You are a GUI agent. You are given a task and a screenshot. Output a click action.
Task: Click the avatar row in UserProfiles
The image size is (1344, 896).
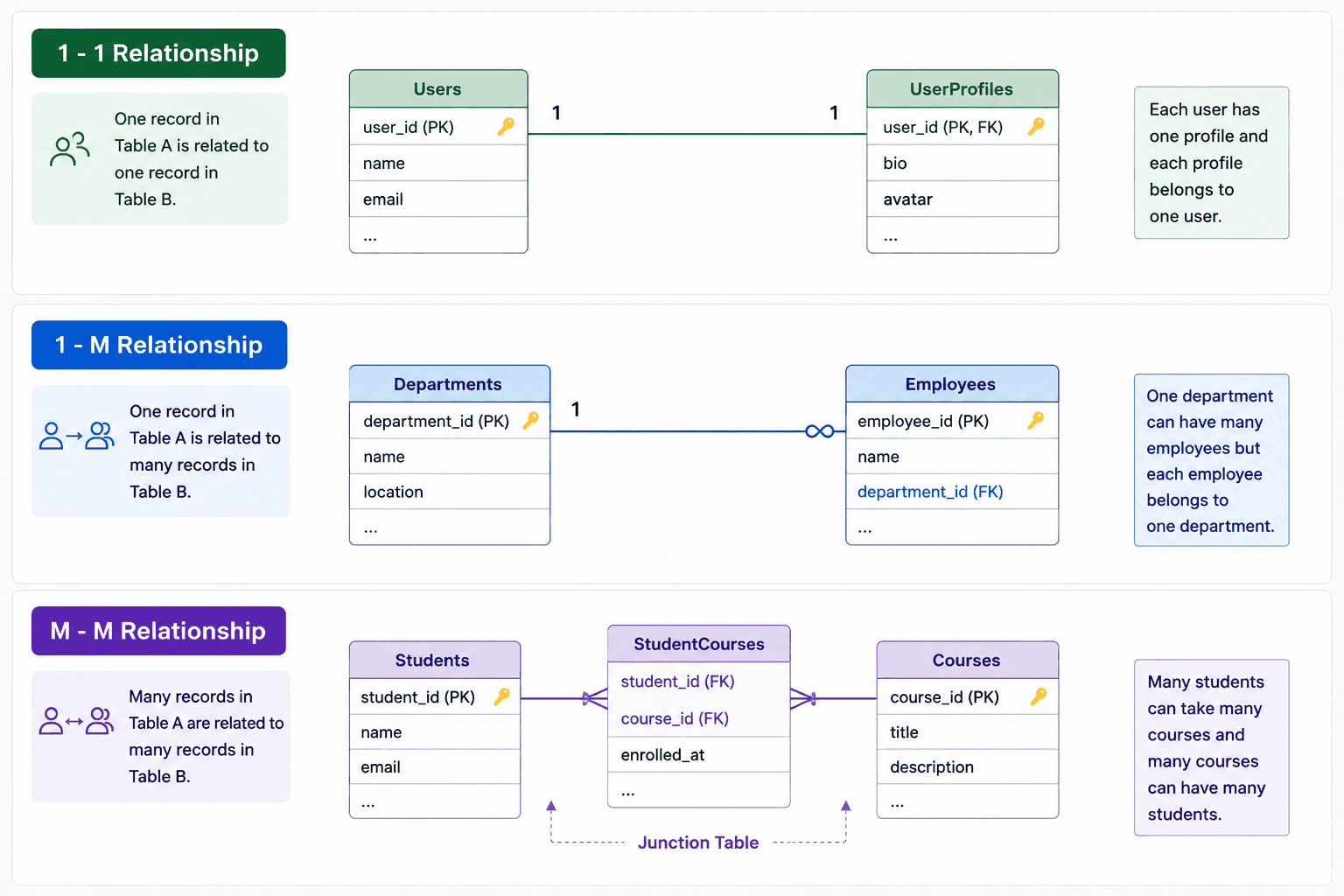point(962,199)
